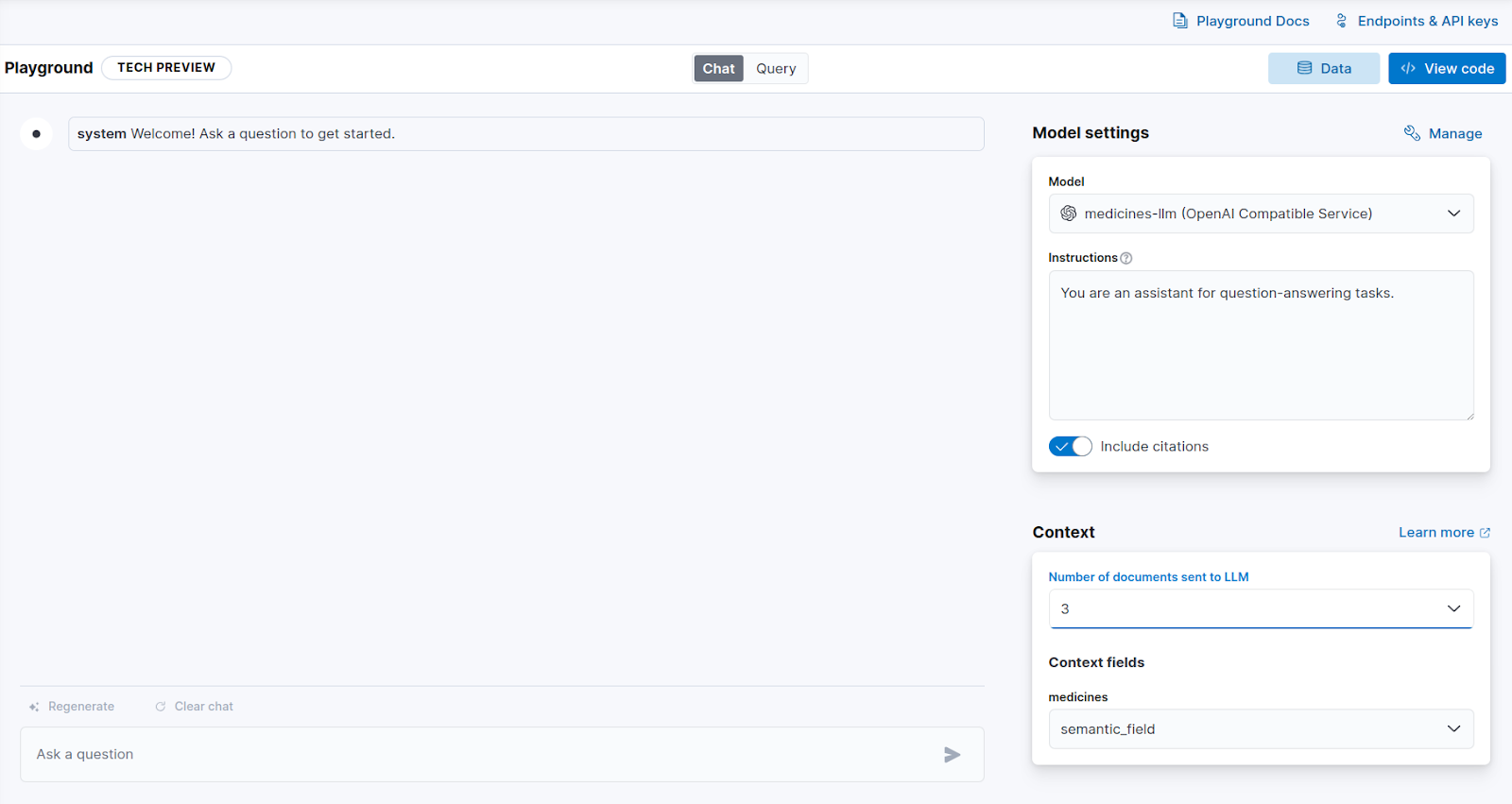Click the system message avatar dot
Screen dimensions: 1512x804
pyautogui.click(x=36, y=134)
